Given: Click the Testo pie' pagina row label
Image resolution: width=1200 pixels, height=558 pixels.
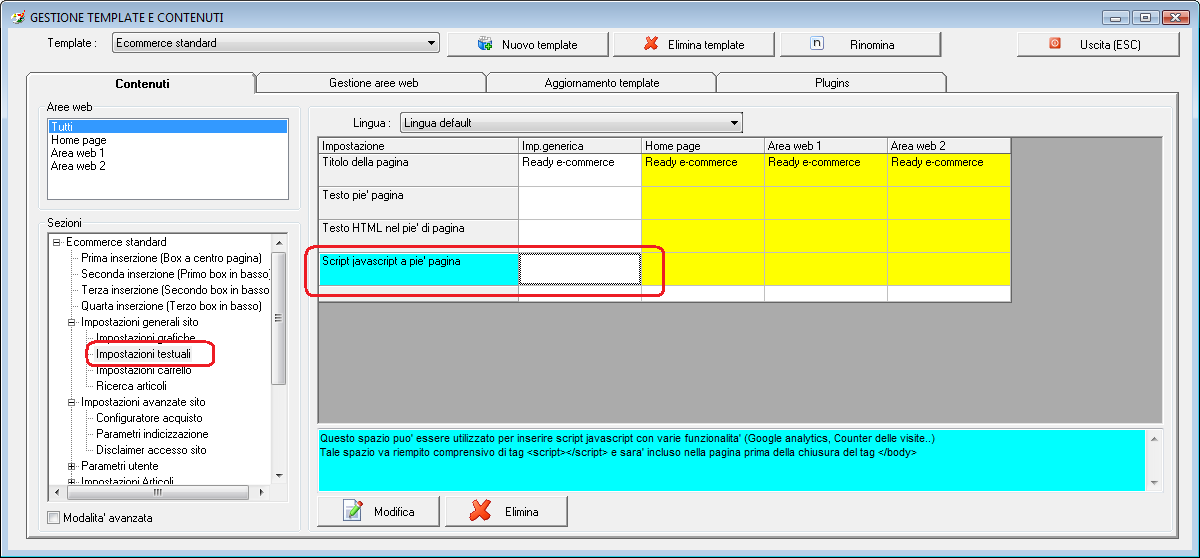Looking at the screenshot, I should click(418, 202).
